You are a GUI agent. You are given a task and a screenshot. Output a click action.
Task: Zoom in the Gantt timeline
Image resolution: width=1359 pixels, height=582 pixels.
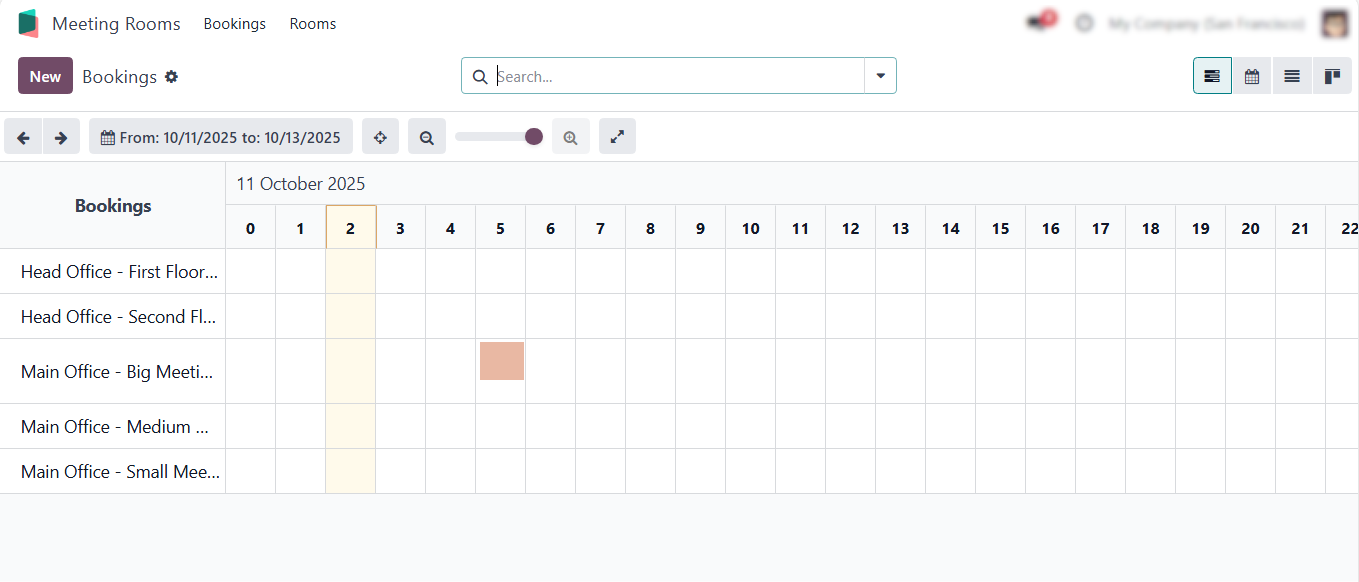point(571,137)
